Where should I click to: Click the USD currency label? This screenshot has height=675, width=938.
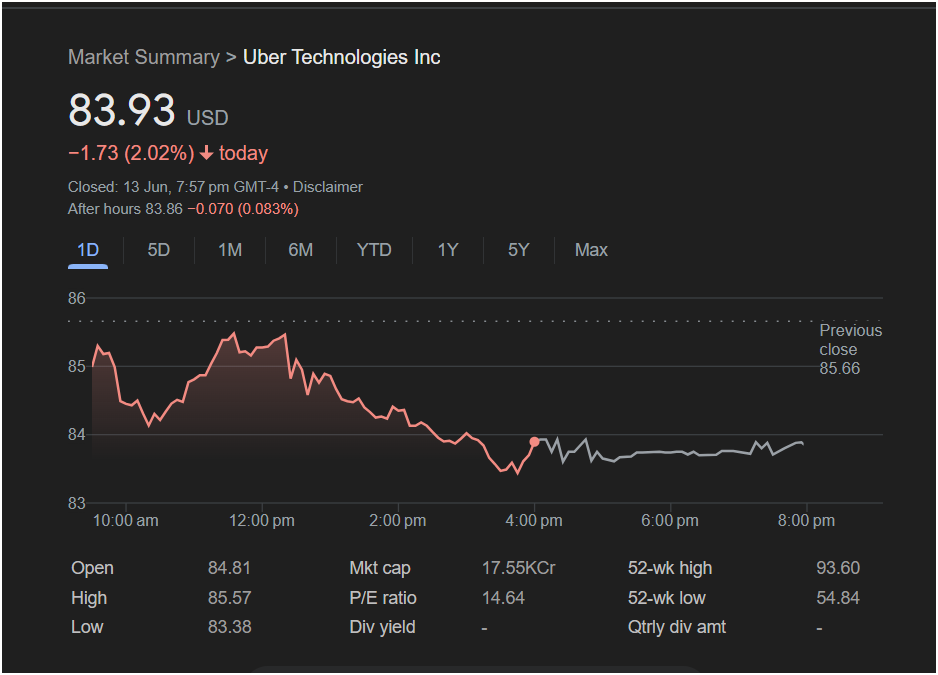(208, 118)
